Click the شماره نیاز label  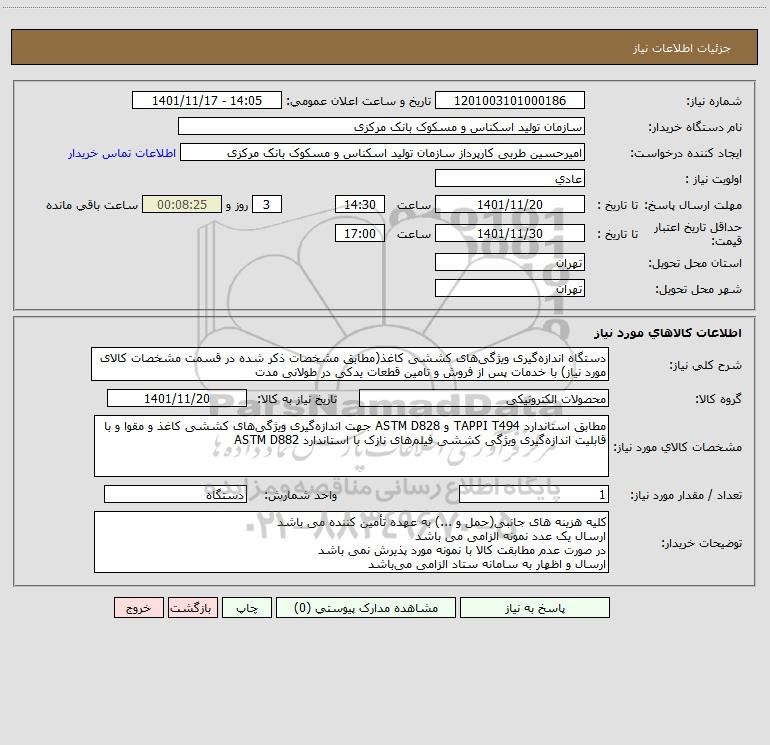coord(714,102)
